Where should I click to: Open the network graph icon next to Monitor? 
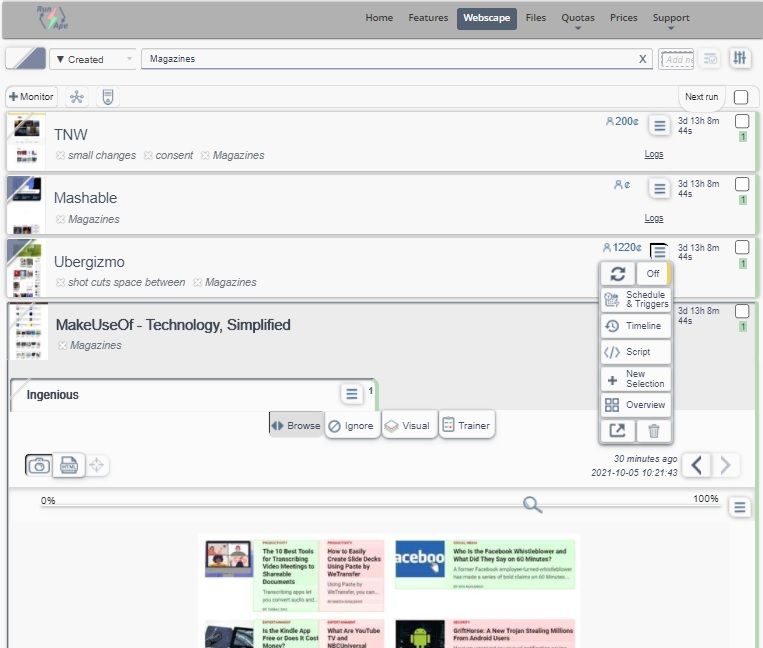[76, 97]
